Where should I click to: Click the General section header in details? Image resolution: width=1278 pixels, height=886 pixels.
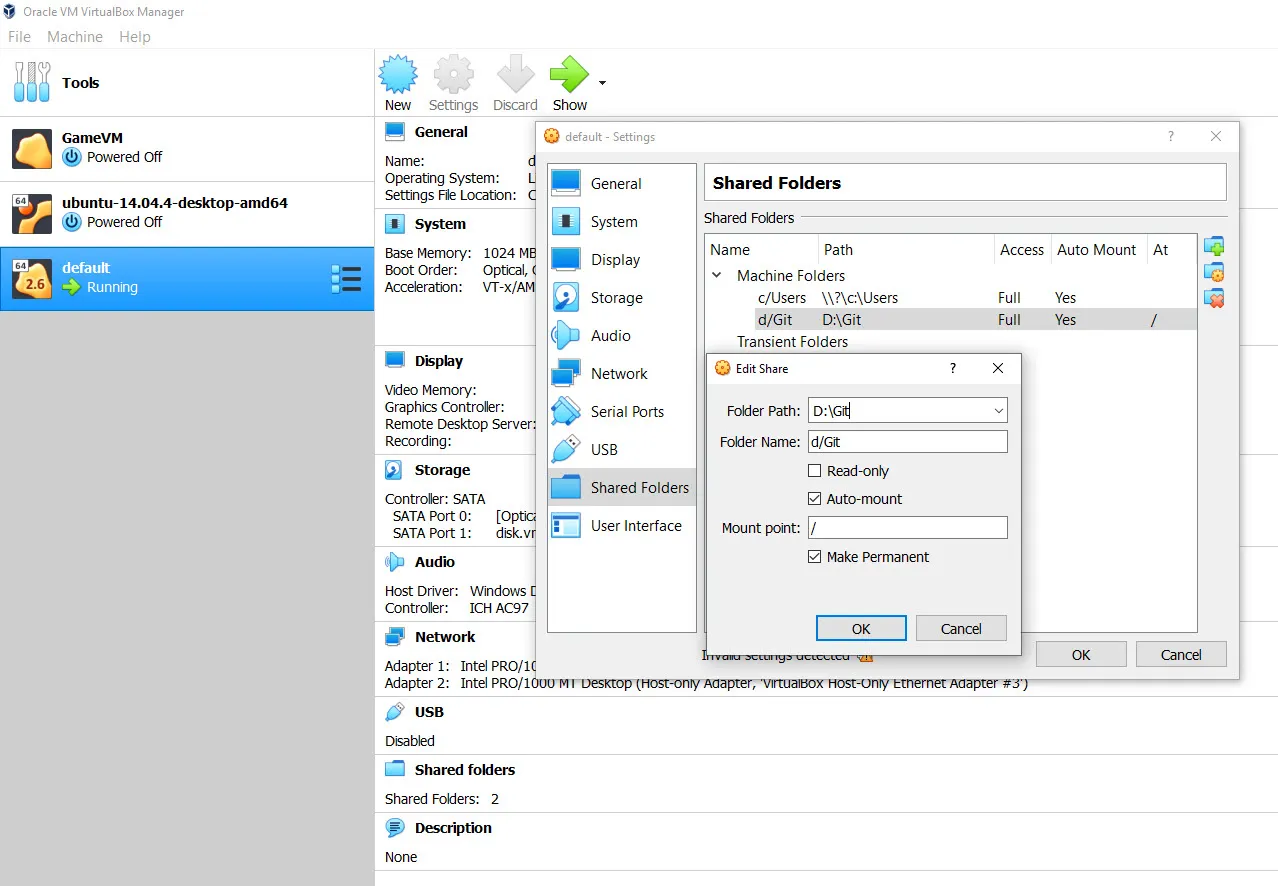(441, 132)
